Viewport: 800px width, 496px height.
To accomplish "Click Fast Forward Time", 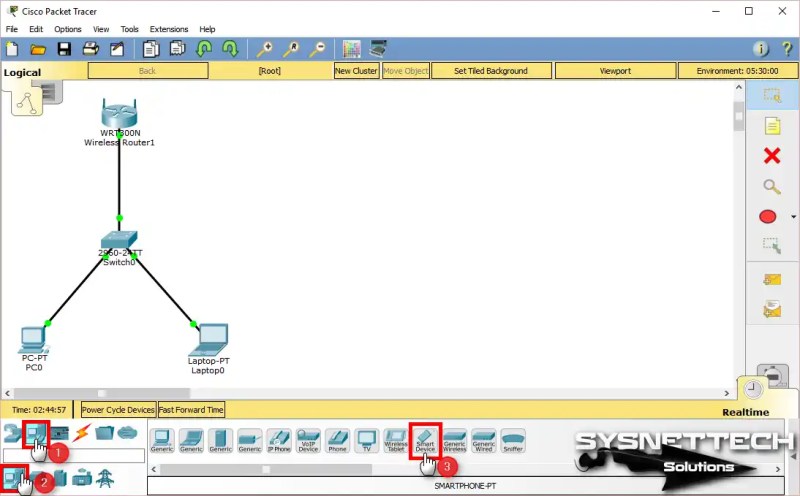I will [191, 410].
